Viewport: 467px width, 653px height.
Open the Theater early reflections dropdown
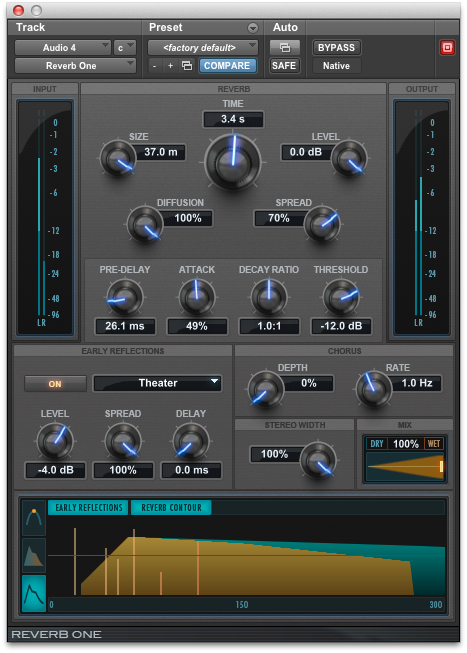tap(157, 383)
